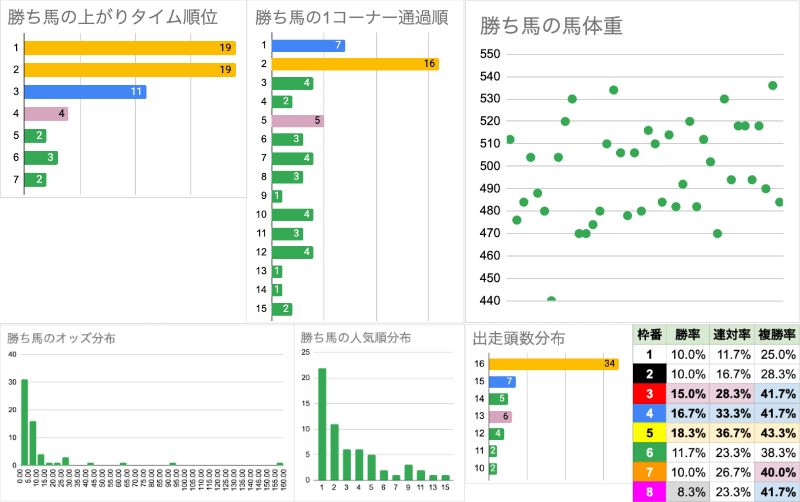Select the magenta 枠番 8 cell
The height and width of the screenshot is (502, 800).
pos(650,491)
